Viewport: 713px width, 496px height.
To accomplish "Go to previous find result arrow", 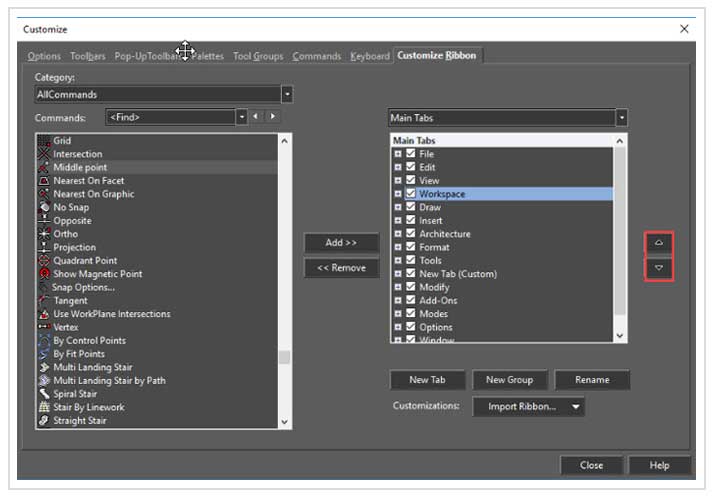I will coord(256,116).
